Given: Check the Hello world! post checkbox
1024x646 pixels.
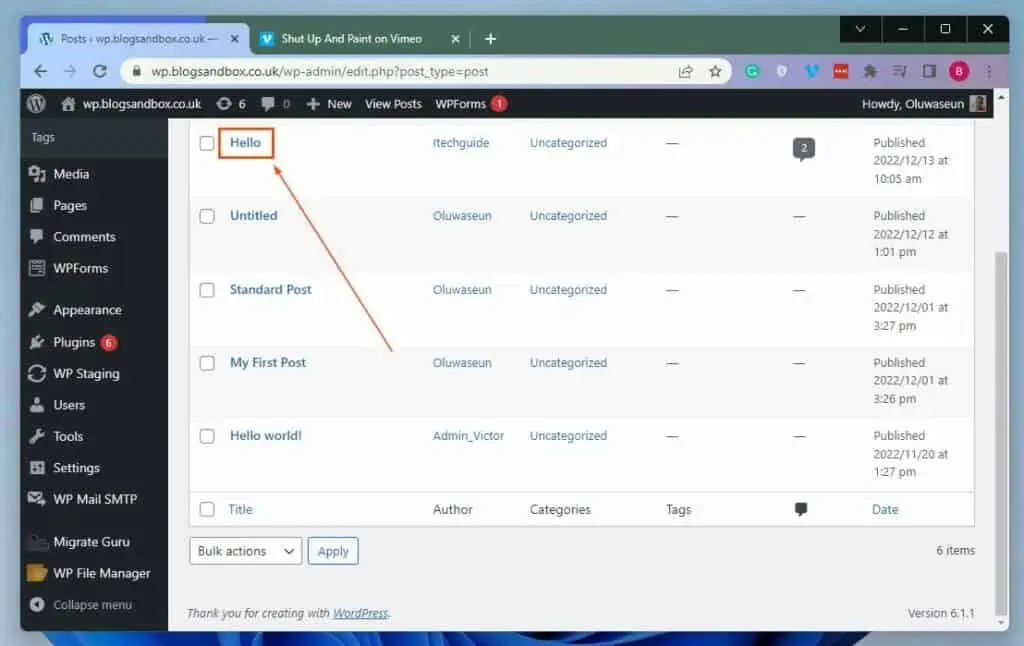Looking at the screenshot, I should (207, 436).
